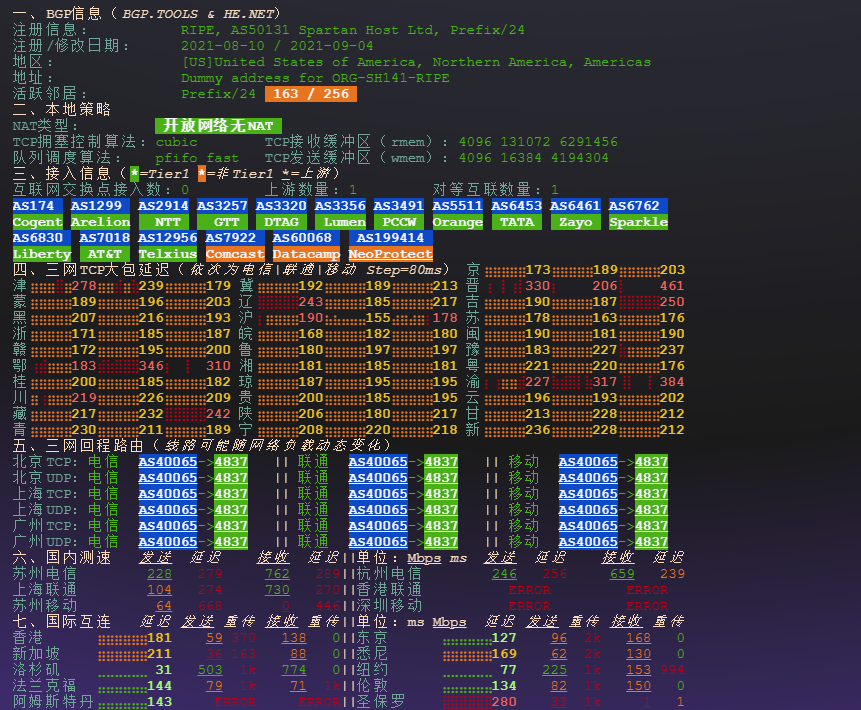Click the underlined 762 receive speed value
The height and width of the screenshot is (710, 861).
click(x=277, y=574)
